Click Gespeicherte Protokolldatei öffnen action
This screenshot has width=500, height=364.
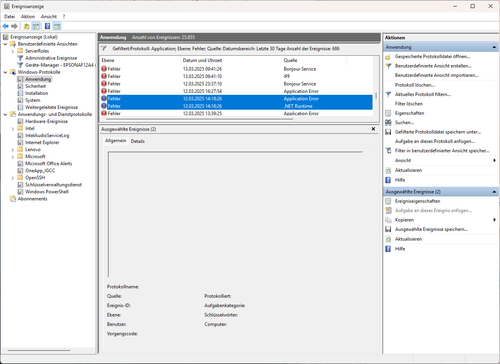click(432, 56)
